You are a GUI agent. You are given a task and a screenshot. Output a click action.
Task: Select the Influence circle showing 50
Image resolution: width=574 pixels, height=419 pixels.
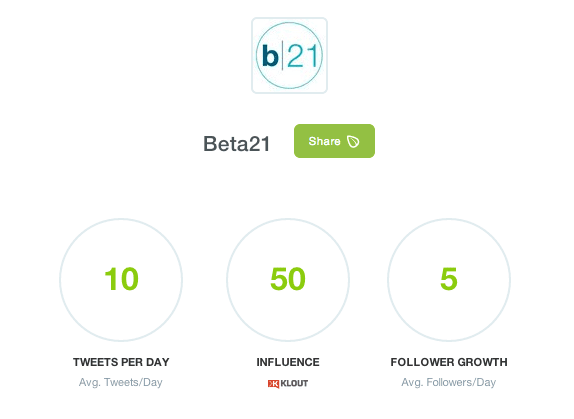pyautogui.click(x=288, y=280)
